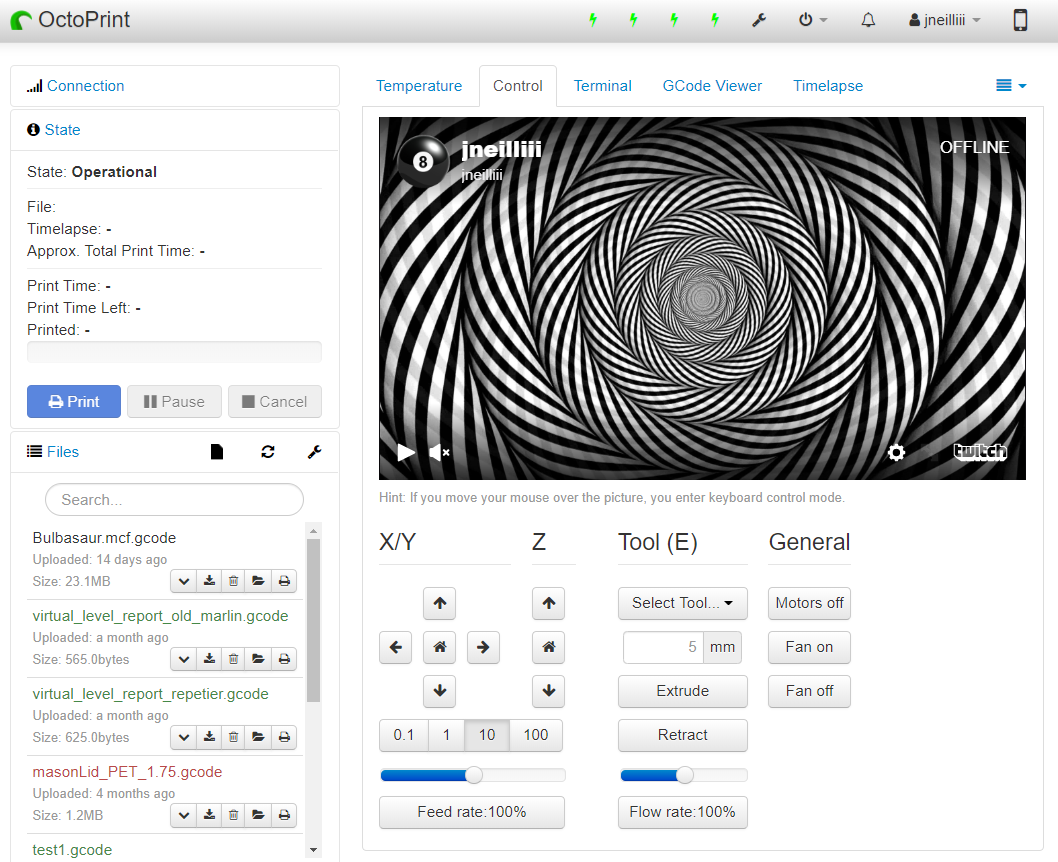Set jog distance to 100

[x=536, y=735]
